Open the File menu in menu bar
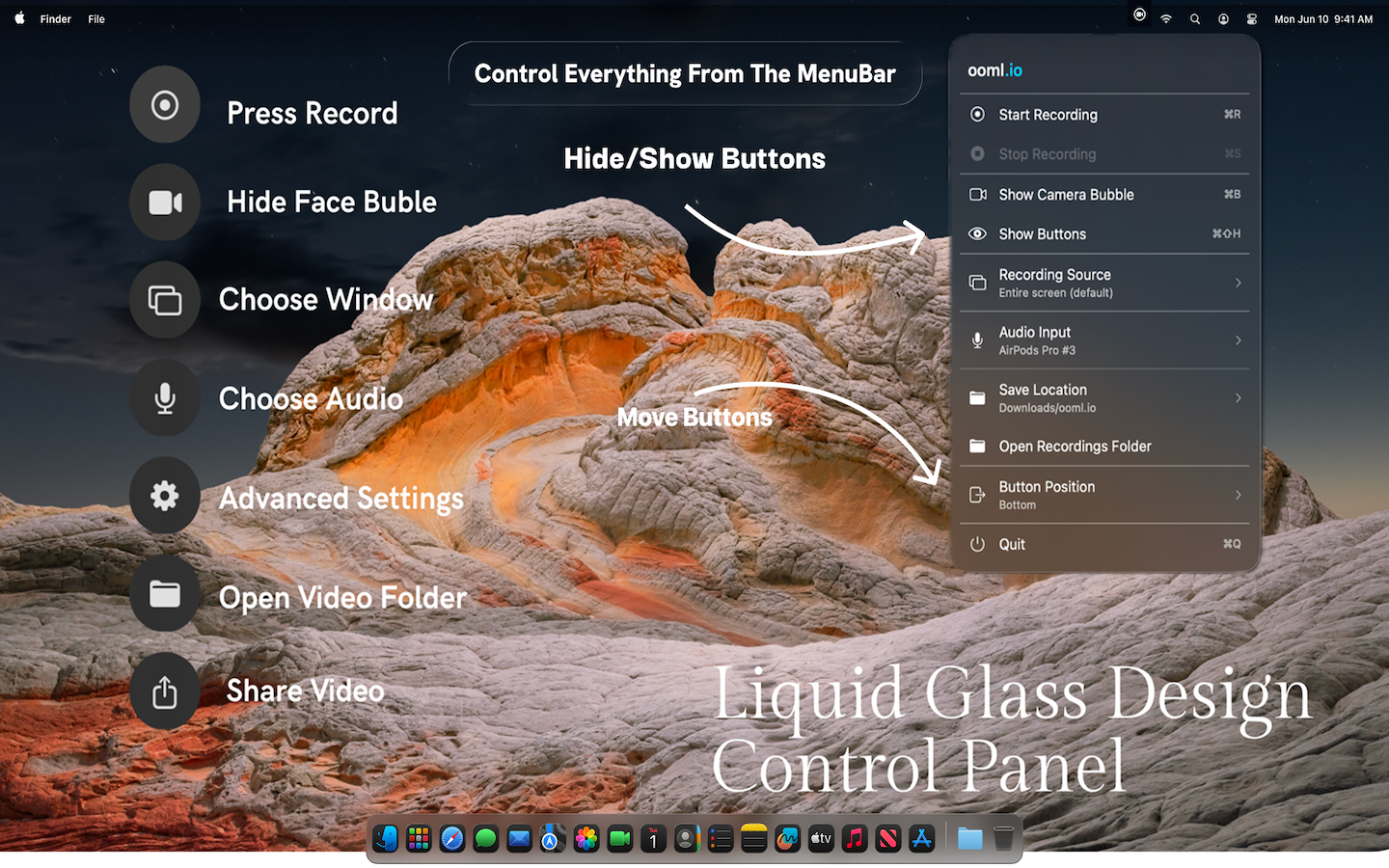Screen dimensions: 1389x868 click(x=96, y=19)
